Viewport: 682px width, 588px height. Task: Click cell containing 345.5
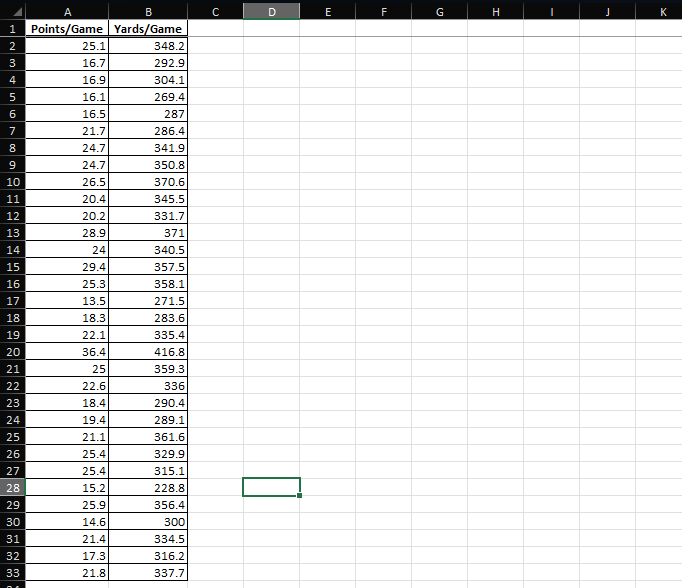click(148, 199)
